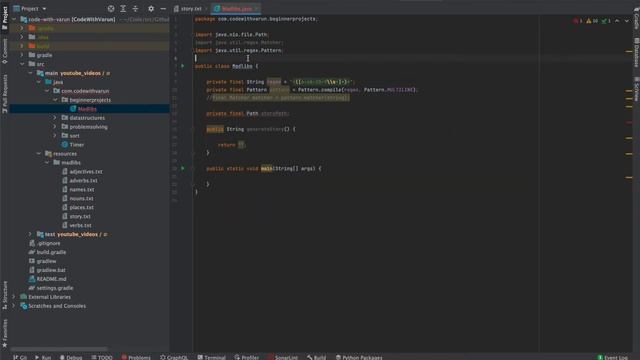Click run gutter icon beside class Madlibs
The width and height of the screenshot is (640, 360).
(x=183, y=66)
